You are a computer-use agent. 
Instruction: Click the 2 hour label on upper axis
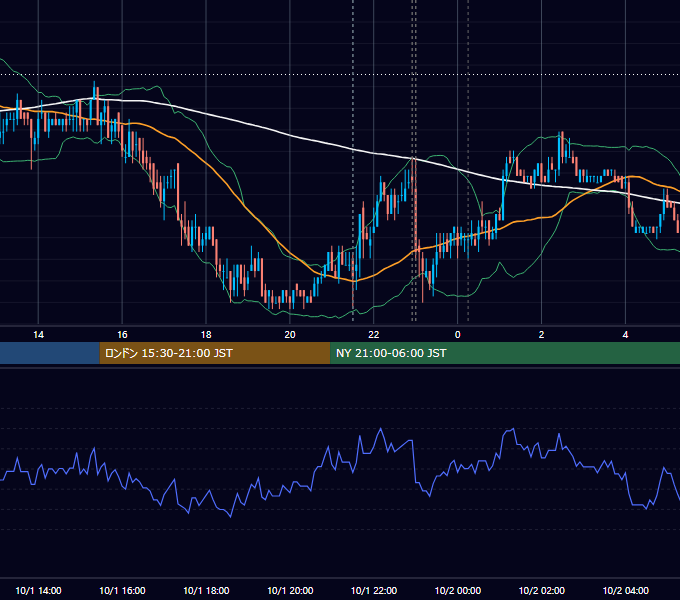coord(541,335)
